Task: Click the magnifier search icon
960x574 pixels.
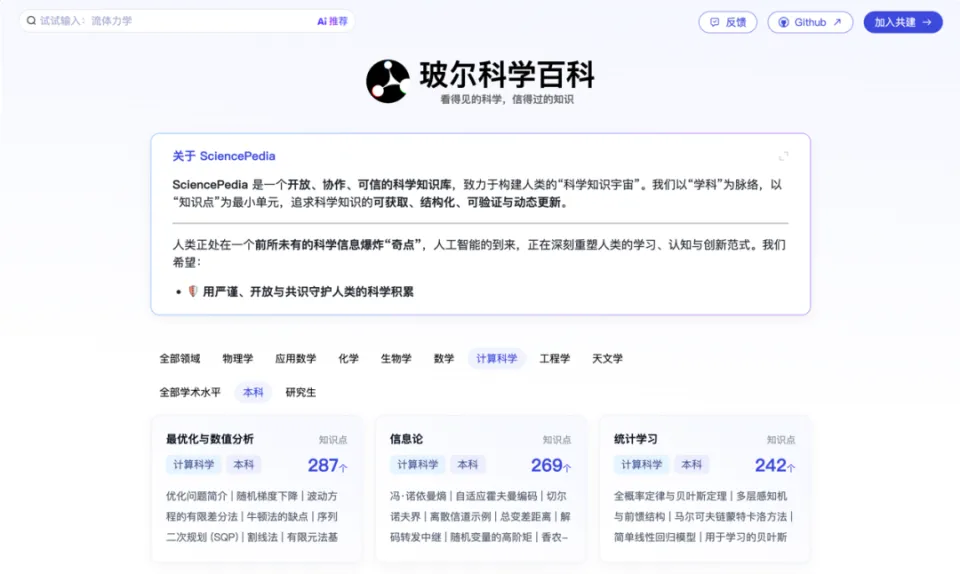Action: click(x=30, y=21)
